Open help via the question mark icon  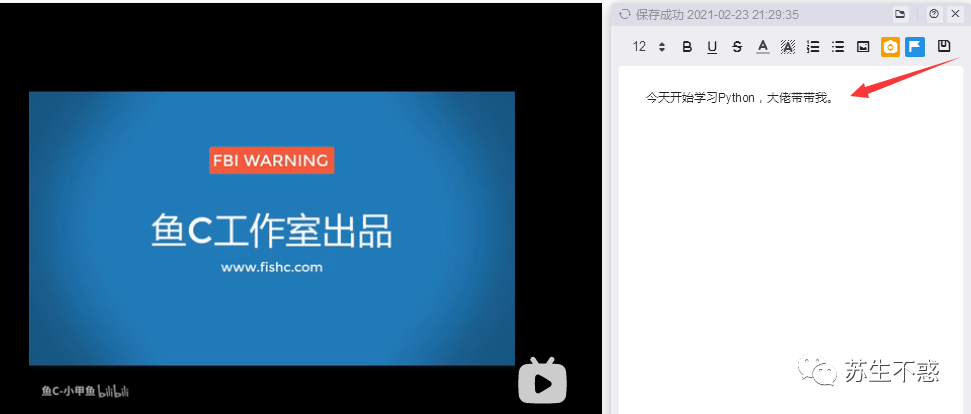tap(934, 14)
